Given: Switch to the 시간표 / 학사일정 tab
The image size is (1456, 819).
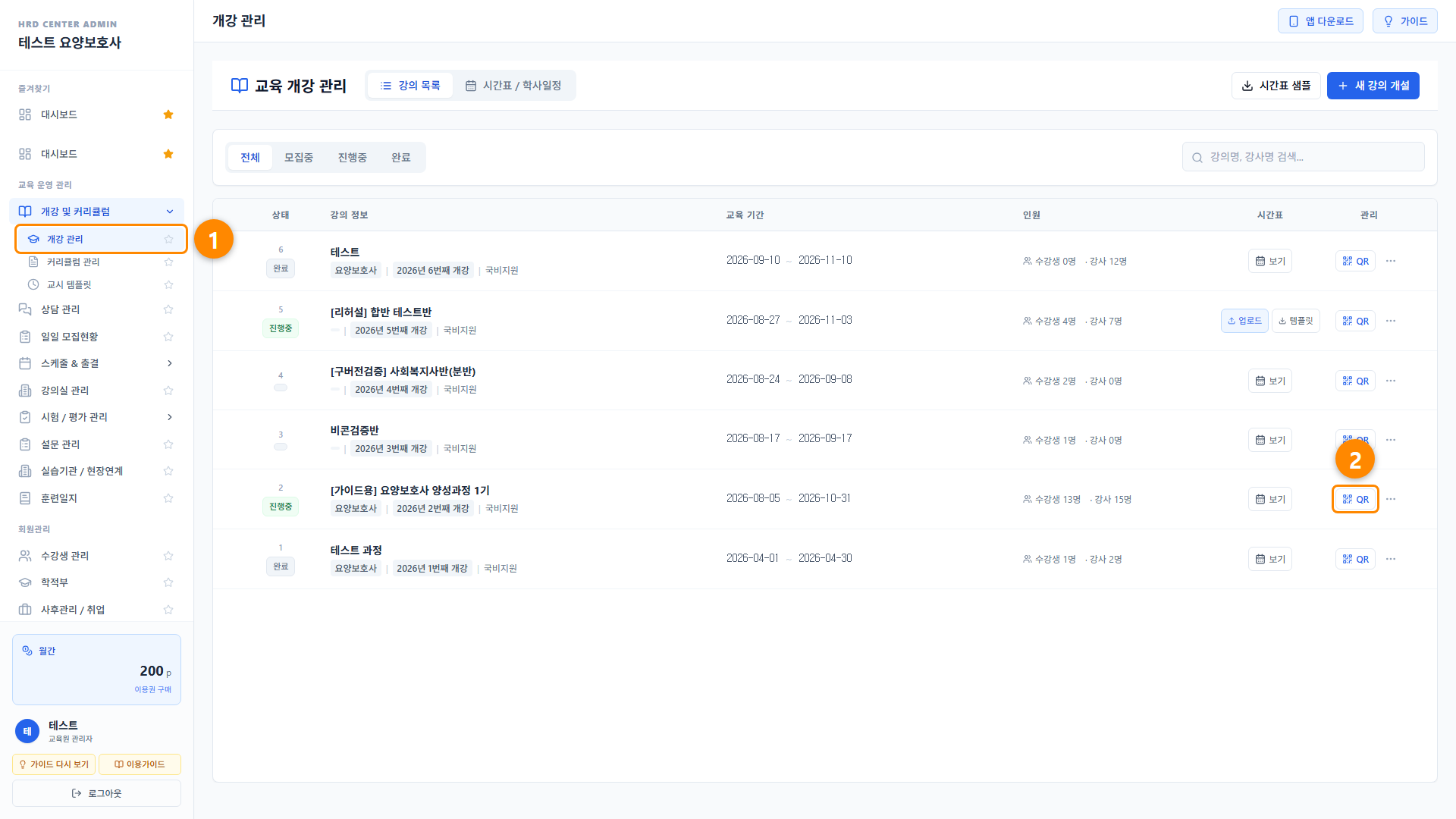Looking at the screenshot, I should 513,86.
